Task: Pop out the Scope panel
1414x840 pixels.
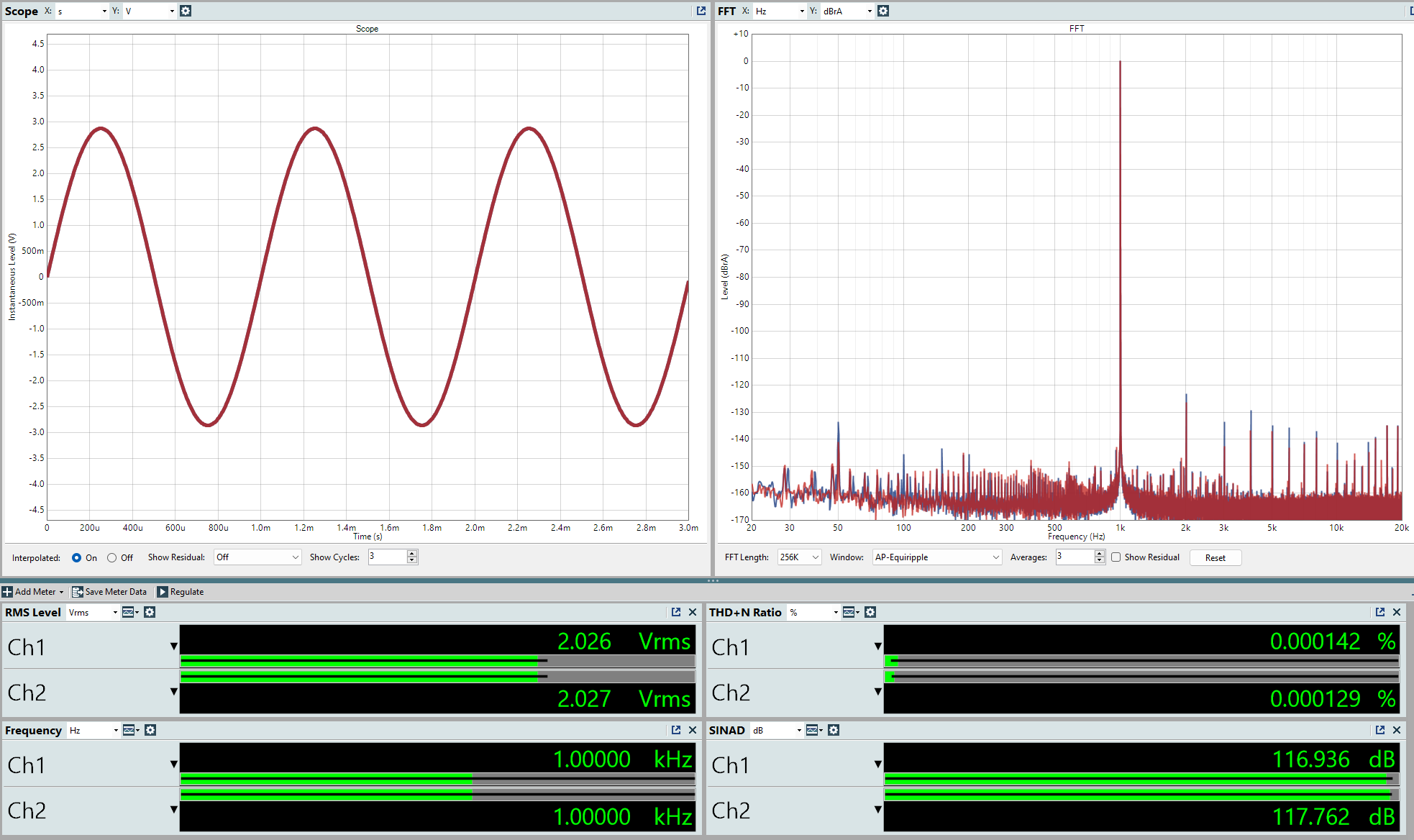Action: [701, 11]
